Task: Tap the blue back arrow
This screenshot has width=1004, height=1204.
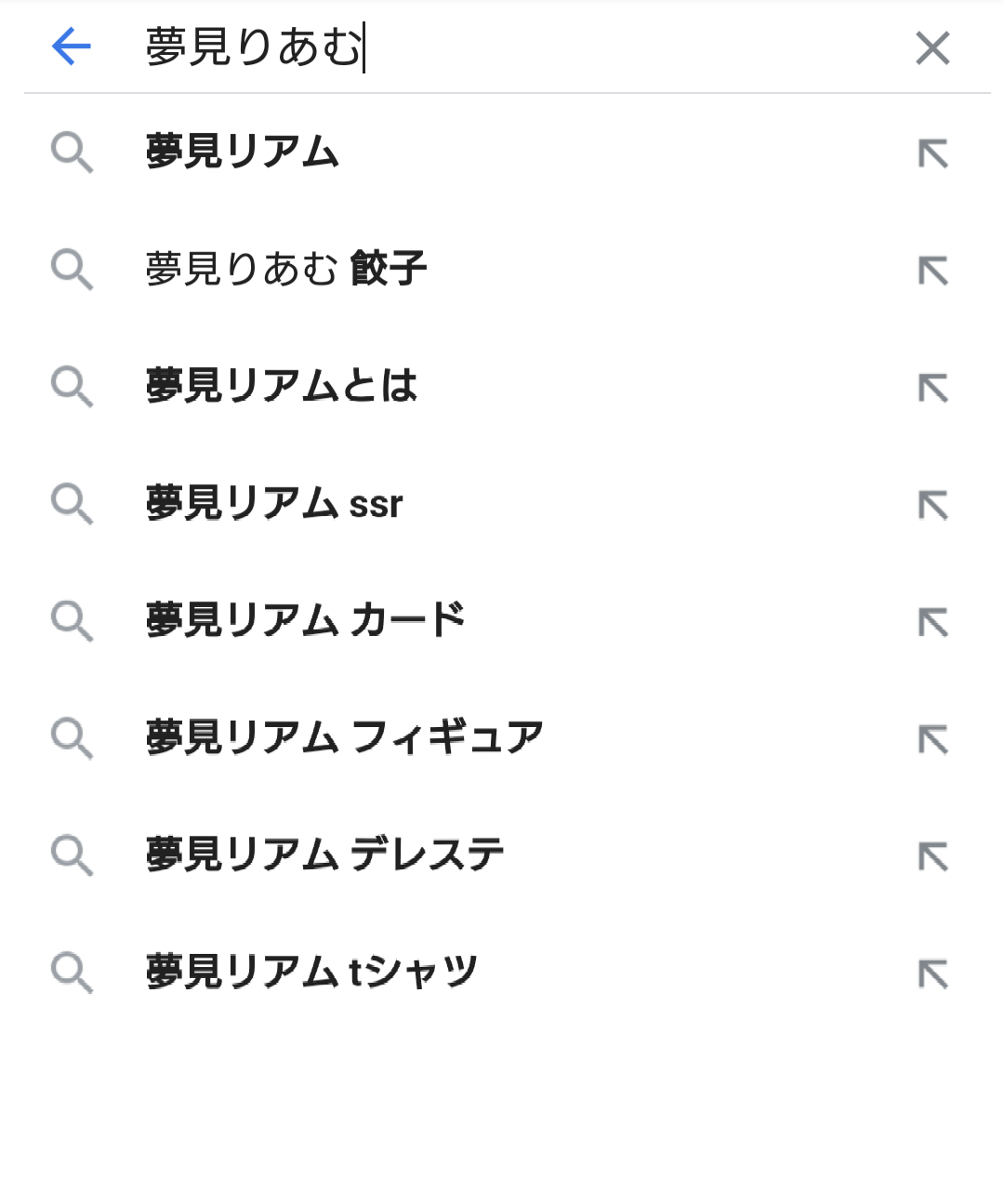Action: click(72, 46)
